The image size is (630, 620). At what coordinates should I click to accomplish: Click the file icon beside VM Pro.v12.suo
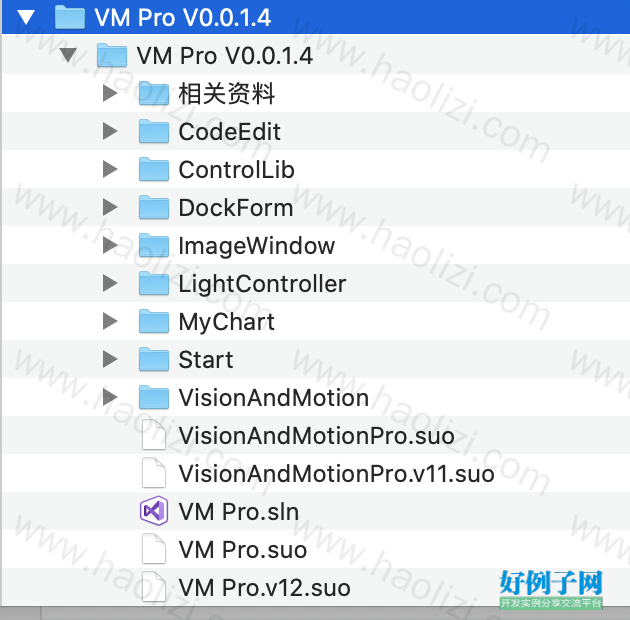click(x=154, y=587)
